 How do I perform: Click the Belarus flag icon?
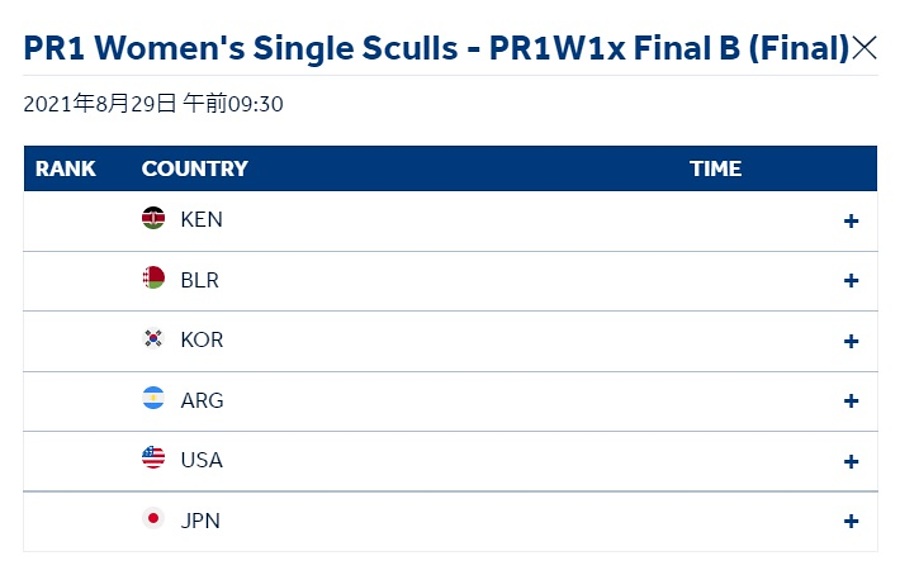point(153,279)
